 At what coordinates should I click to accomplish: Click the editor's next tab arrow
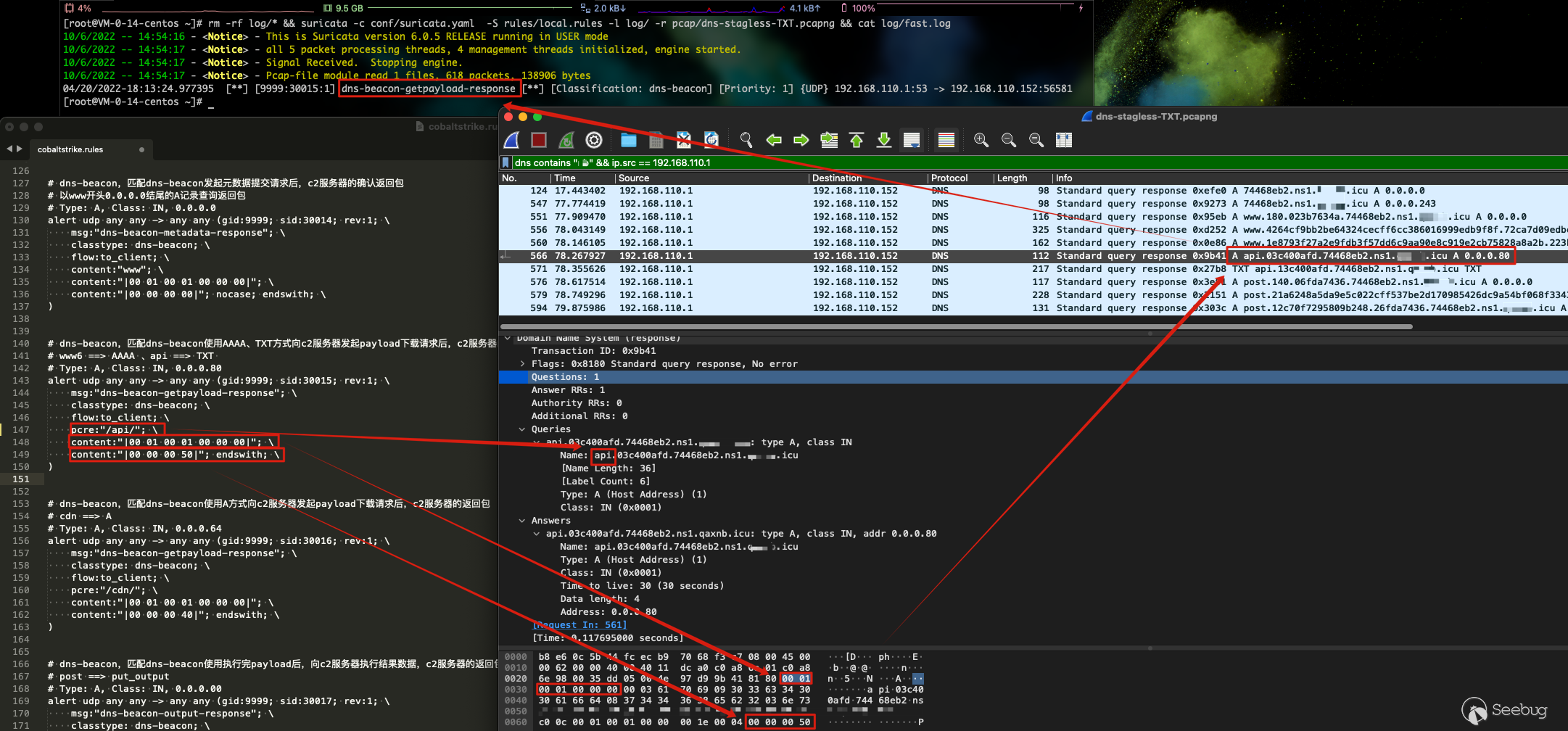click(20, 149)
